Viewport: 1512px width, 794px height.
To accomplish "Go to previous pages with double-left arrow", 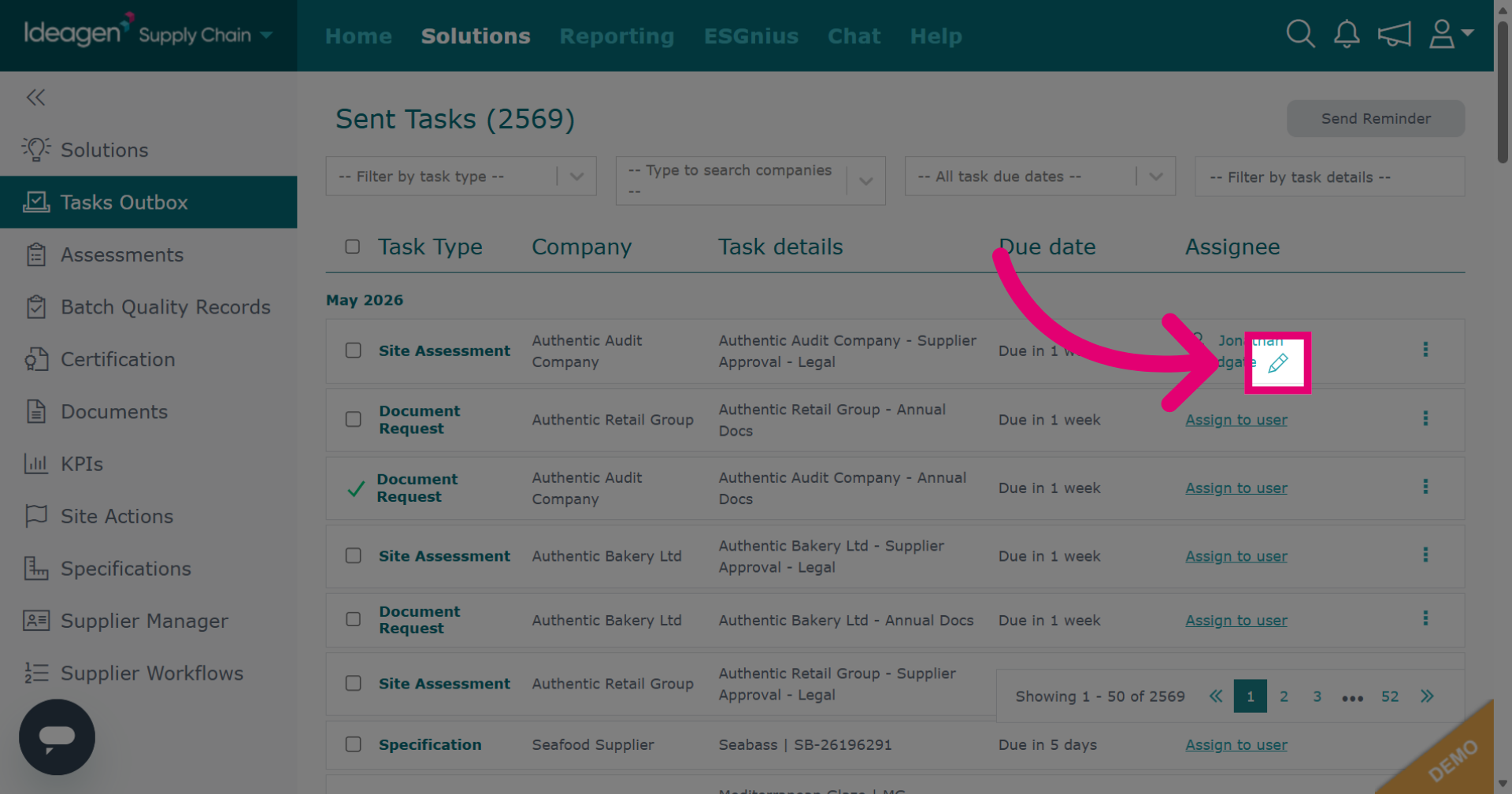I will pyautogui.click(x=1216, y=696).
